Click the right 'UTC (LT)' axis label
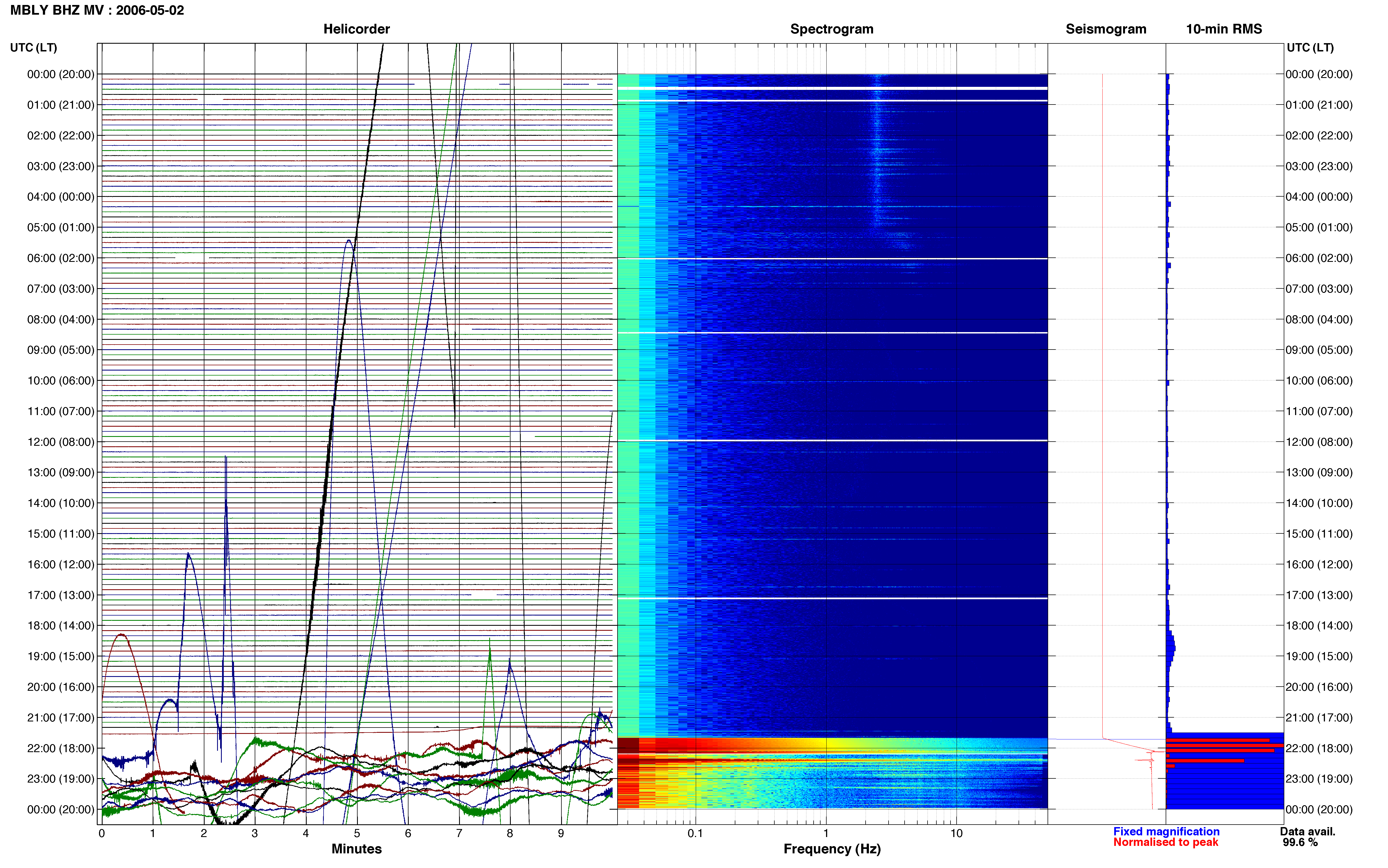 [1310, 48]
